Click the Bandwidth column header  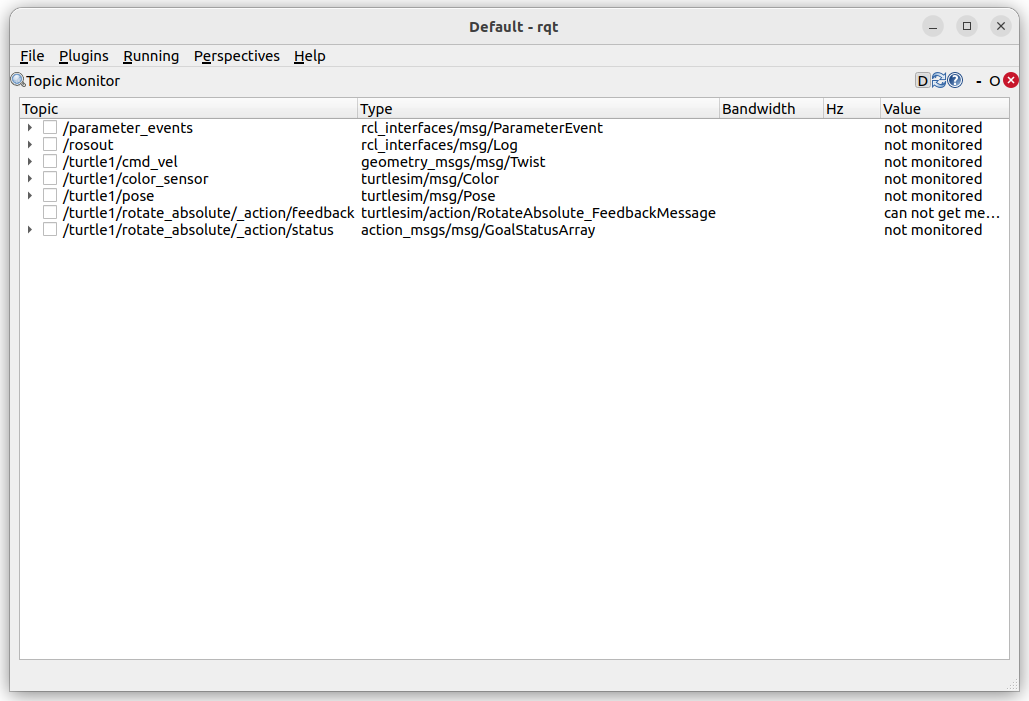click(771, 108)
